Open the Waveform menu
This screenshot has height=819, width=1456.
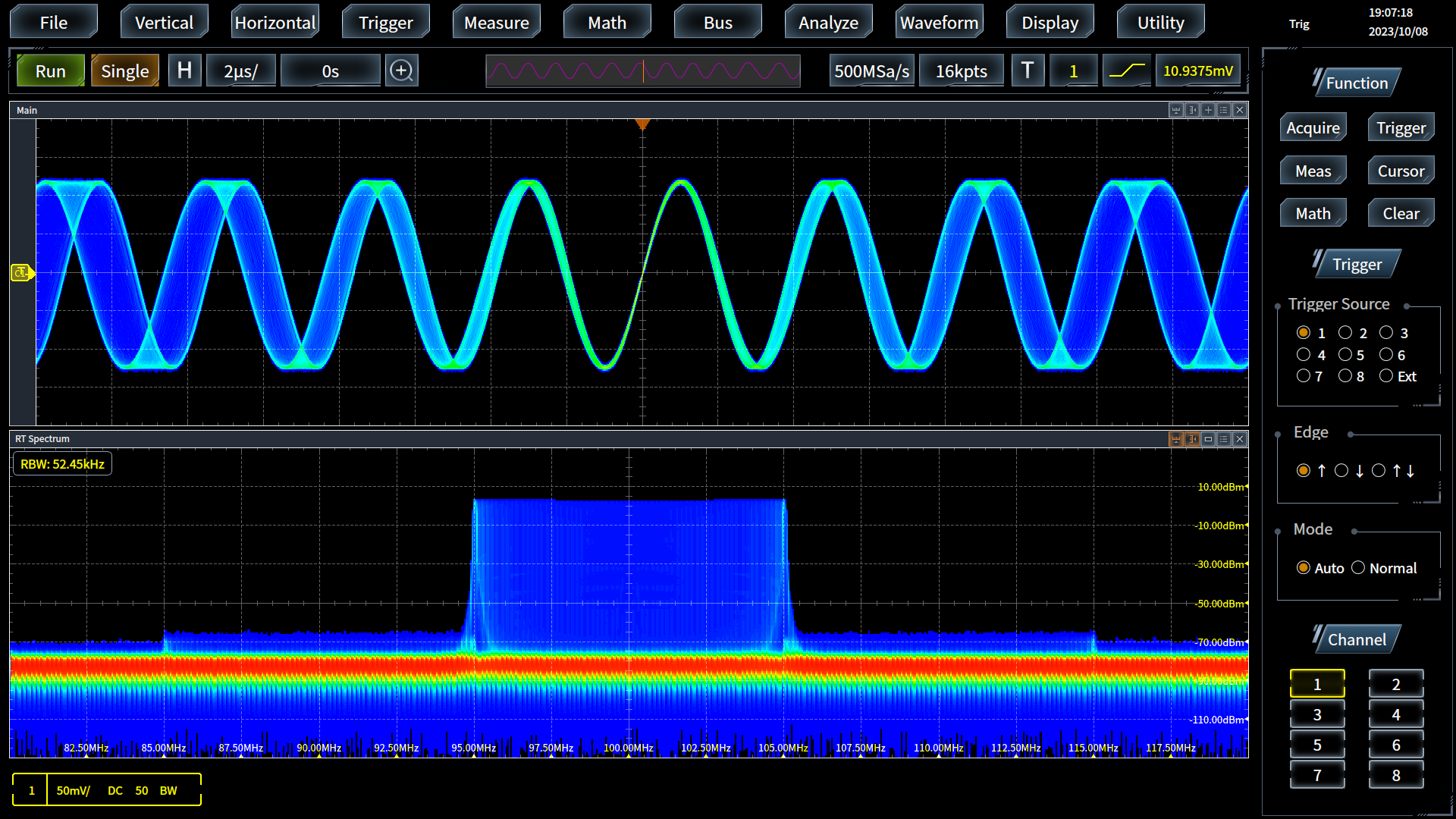point(939,23)
